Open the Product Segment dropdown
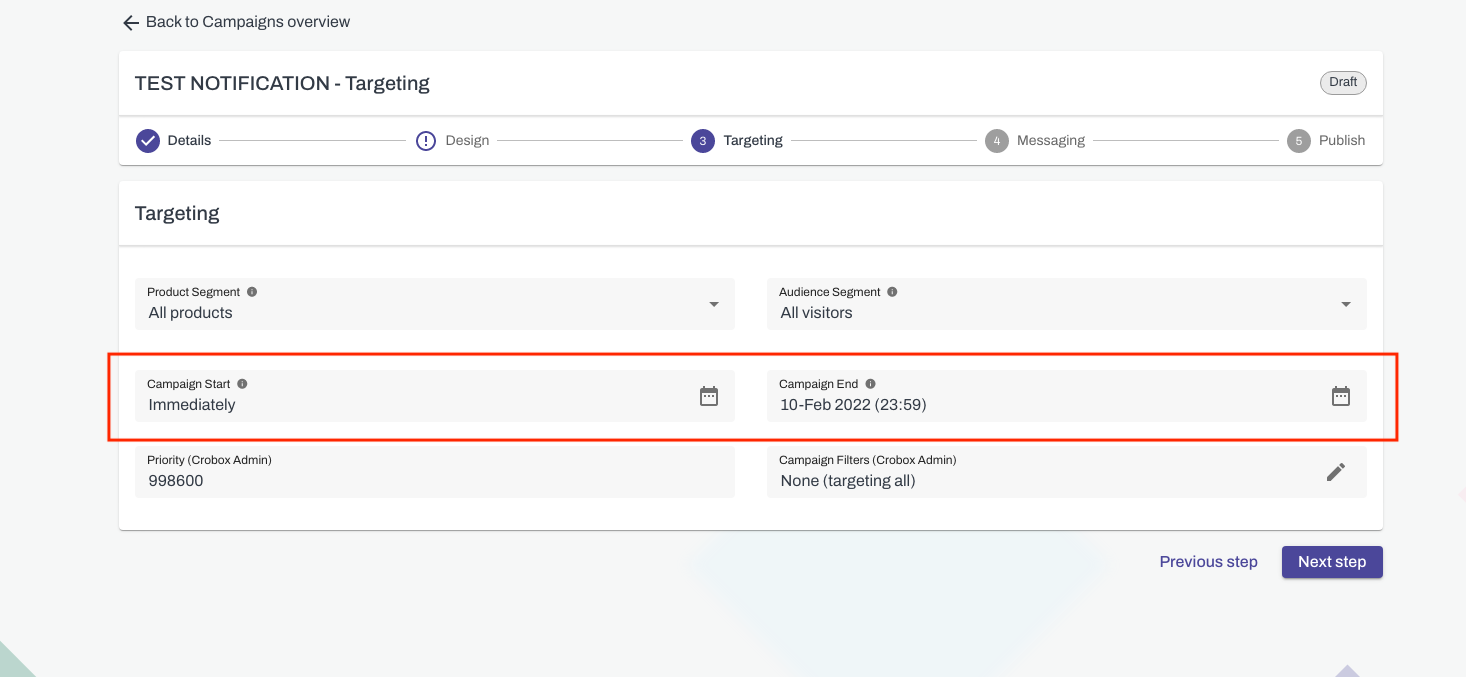Screen dimensions: 1466x677 [714, 304]
